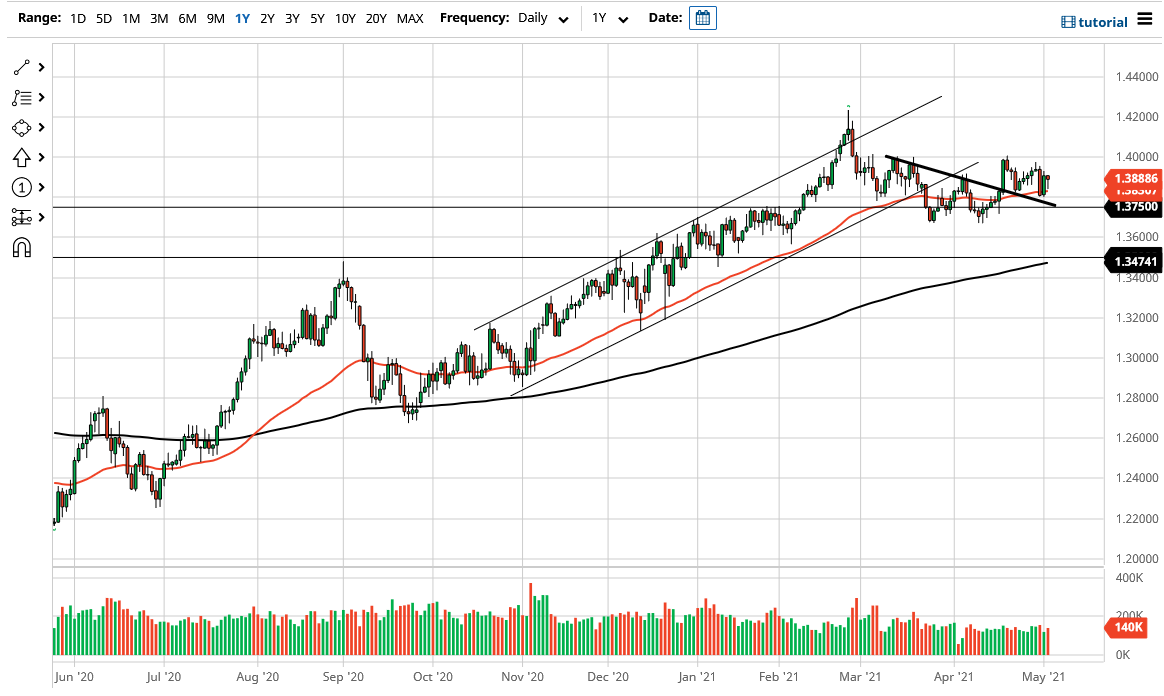Set range to 9M
This screenshot has height=696, width=1164.
pyautogui.click(x=215, y=19)
